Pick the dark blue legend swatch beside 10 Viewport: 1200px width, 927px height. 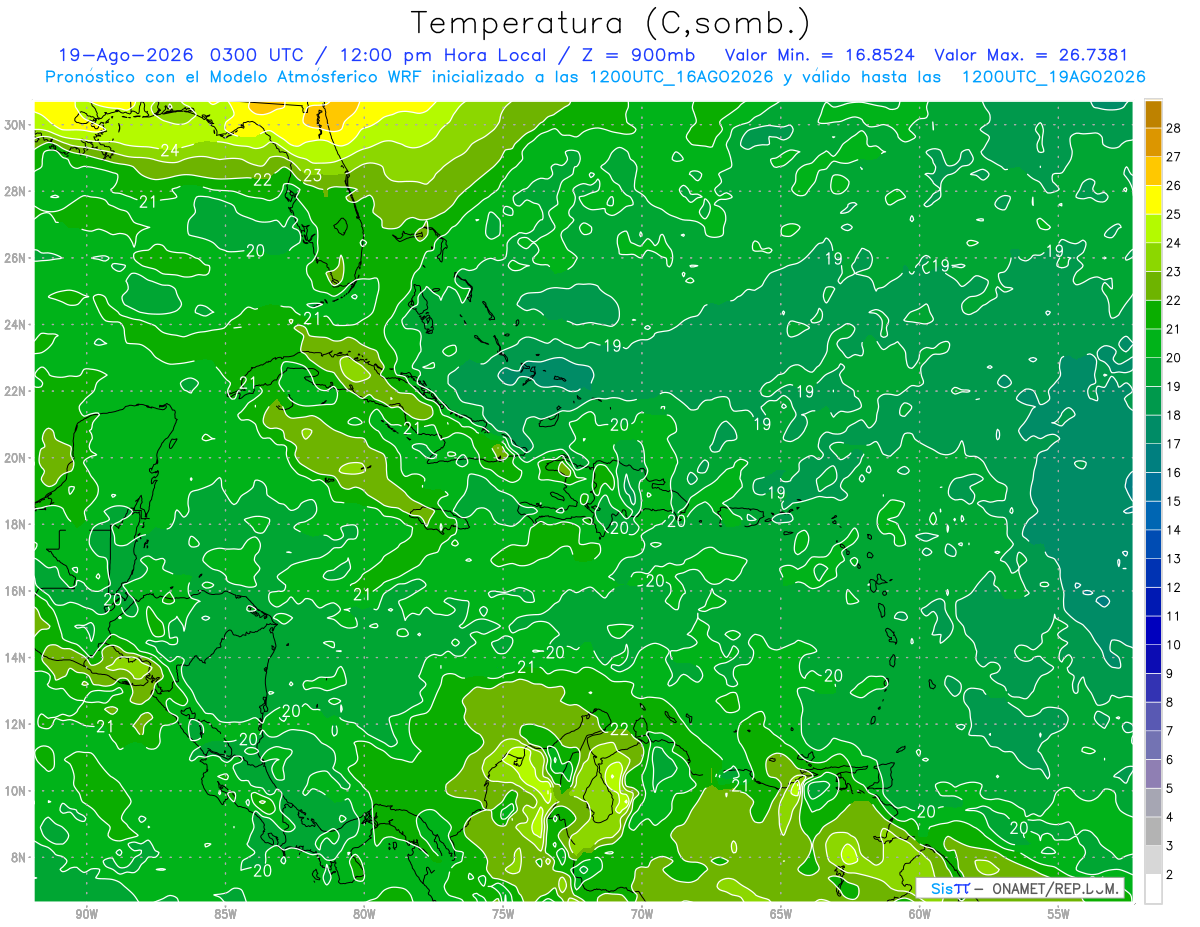tap(1153, 631)
